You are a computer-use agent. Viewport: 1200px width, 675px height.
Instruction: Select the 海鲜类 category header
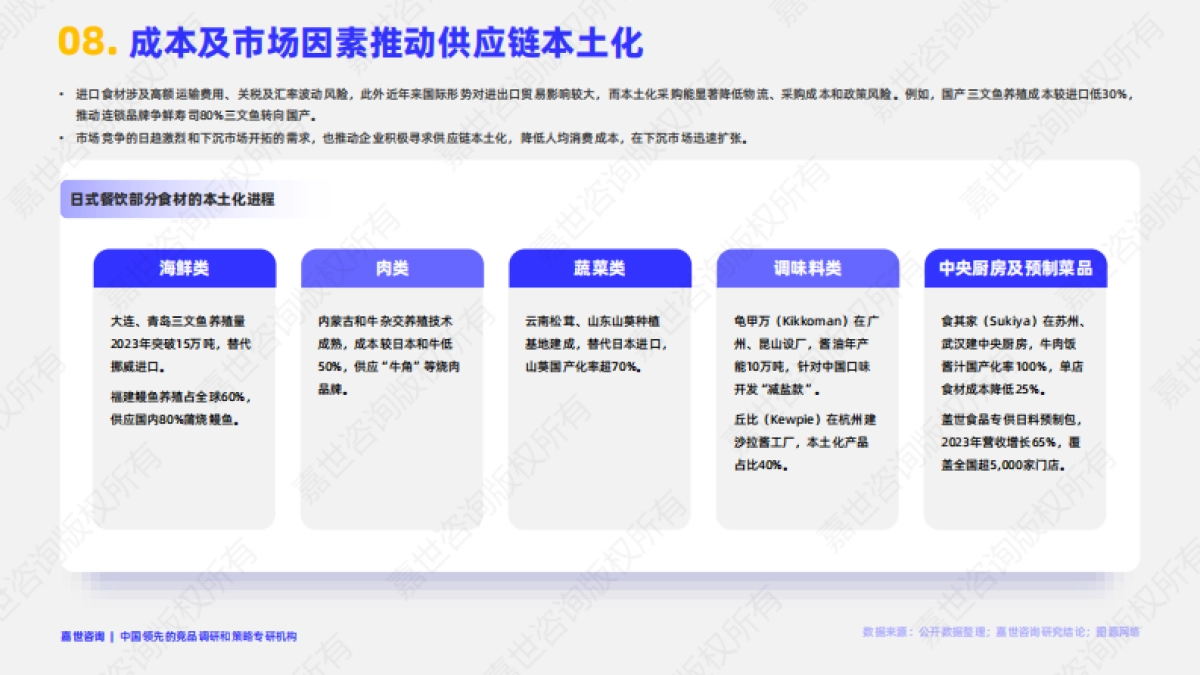pos(184,268)
